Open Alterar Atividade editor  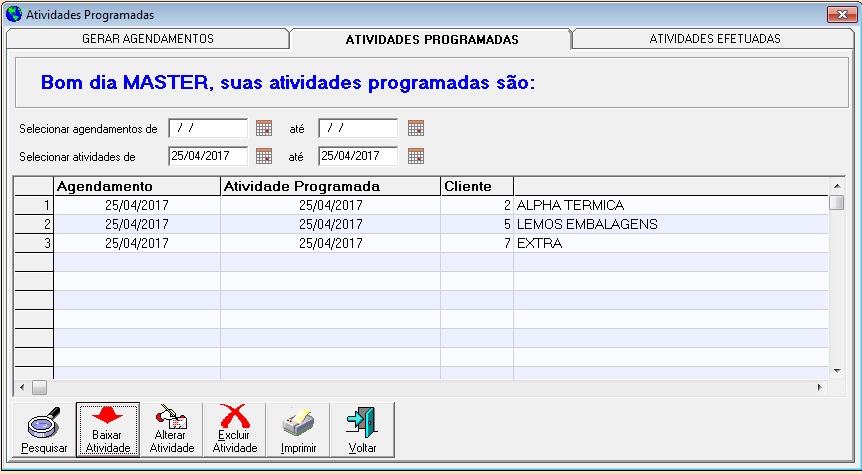tap(172, 430)
